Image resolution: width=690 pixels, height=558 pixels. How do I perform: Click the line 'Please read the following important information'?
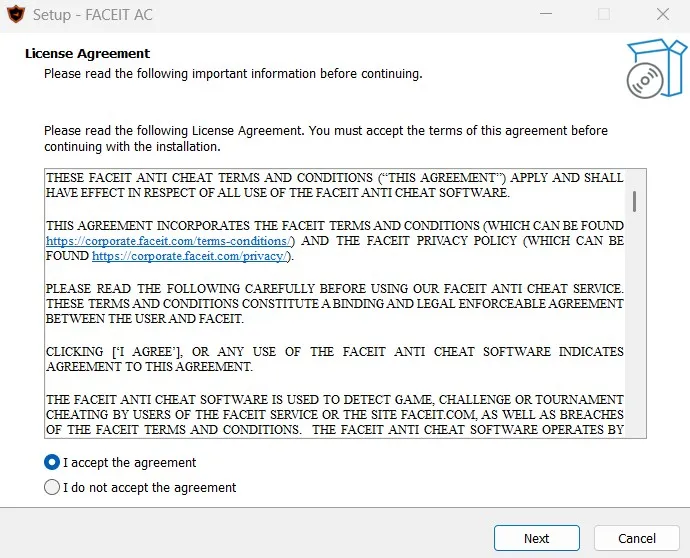click(x=233, y=73)
